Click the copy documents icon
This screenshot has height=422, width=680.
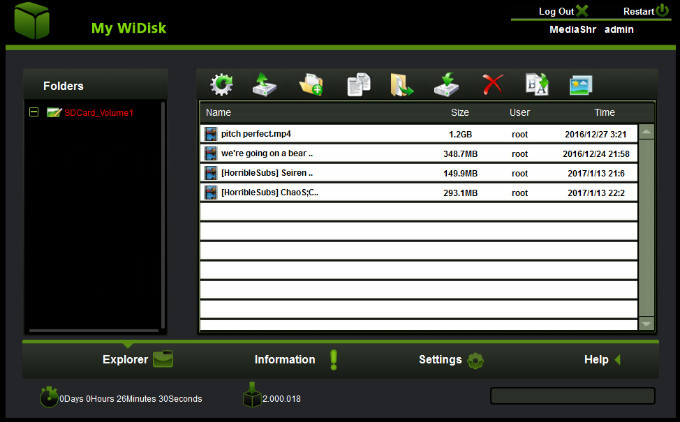point(359,84)
